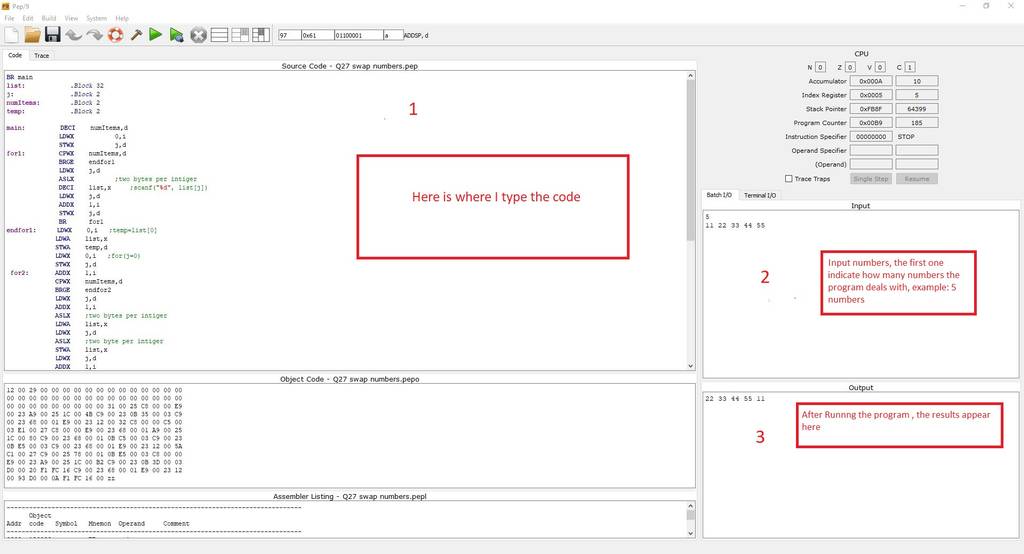Click the undo arrow in the toolbar
The height and width of the screenshot is (554, 1024).
(73, 35)
